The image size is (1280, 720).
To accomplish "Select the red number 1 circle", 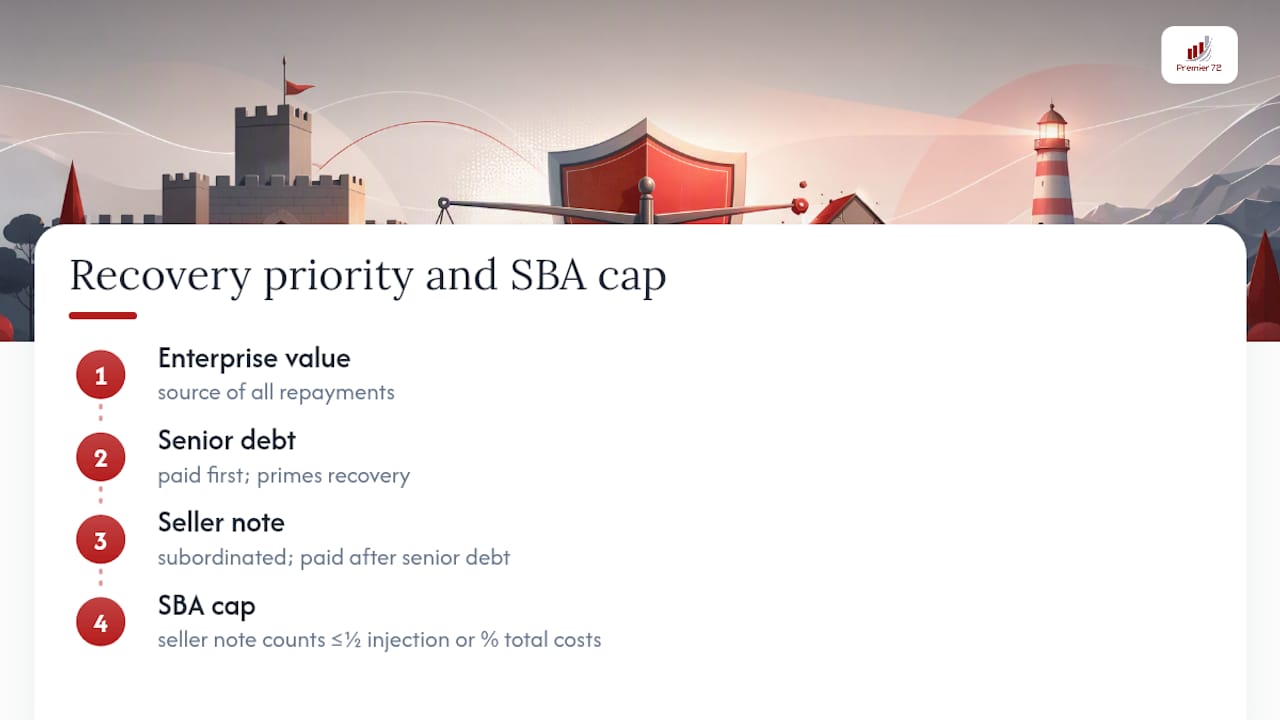I will tap(101, 376).
